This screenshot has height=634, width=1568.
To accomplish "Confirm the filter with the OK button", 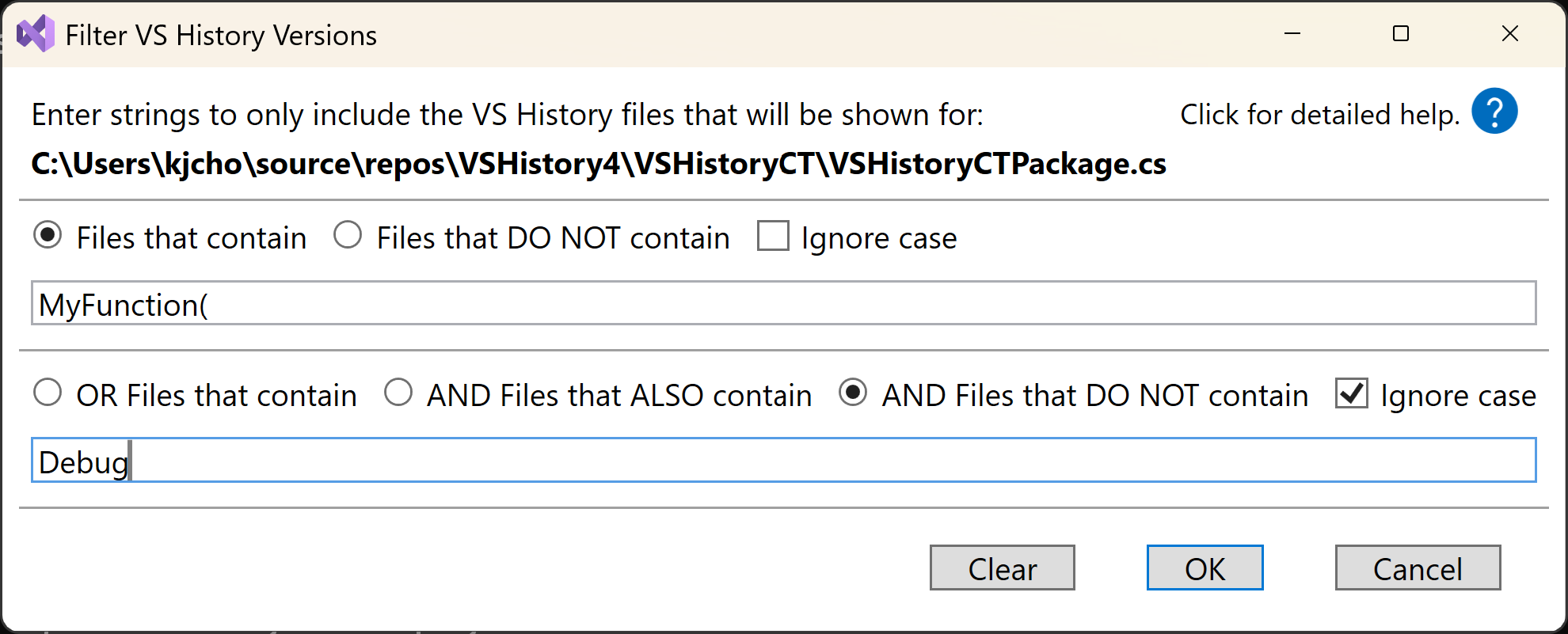I will (1204, 568).
